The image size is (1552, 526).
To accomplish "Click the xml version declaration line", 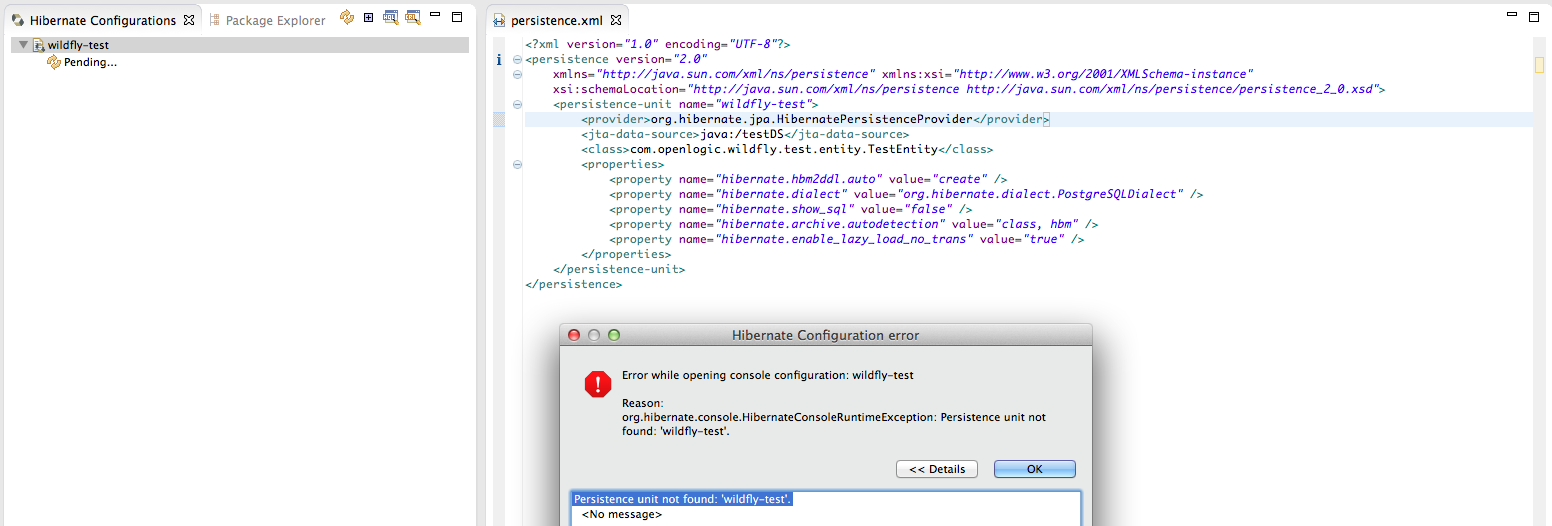I will point(658,45).
